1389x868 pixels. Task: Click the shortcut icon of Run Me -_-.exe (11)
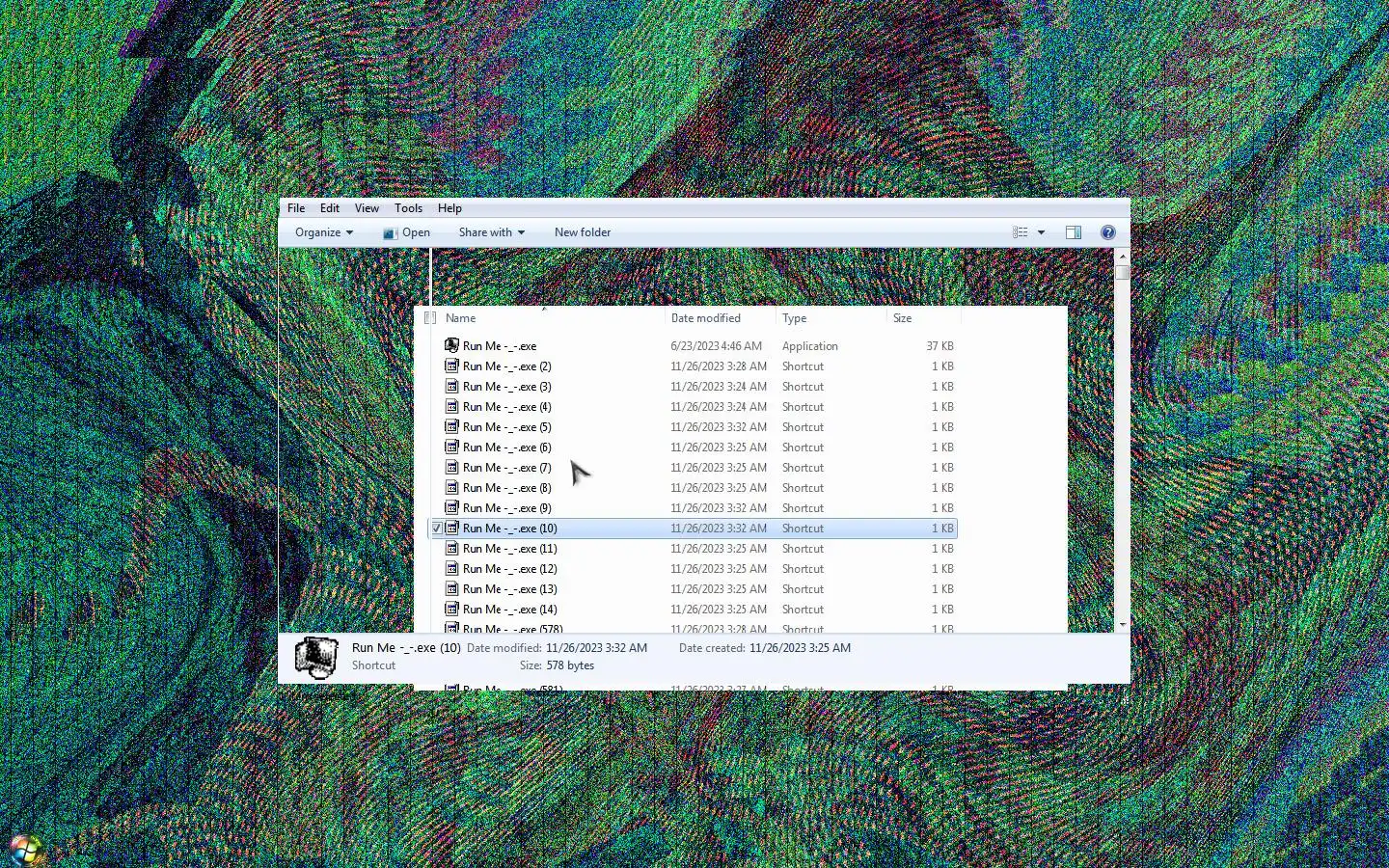[x=451, y=548]
